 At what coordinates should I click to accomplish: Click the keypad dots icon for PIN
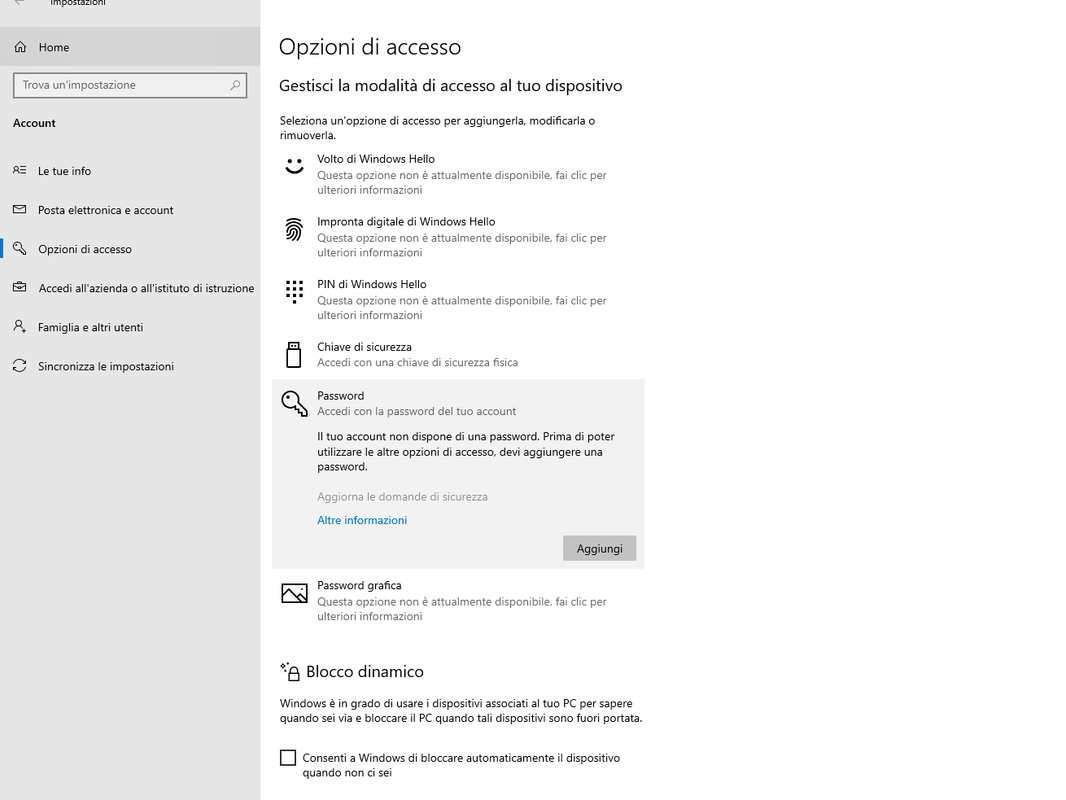tap(294, 292)
